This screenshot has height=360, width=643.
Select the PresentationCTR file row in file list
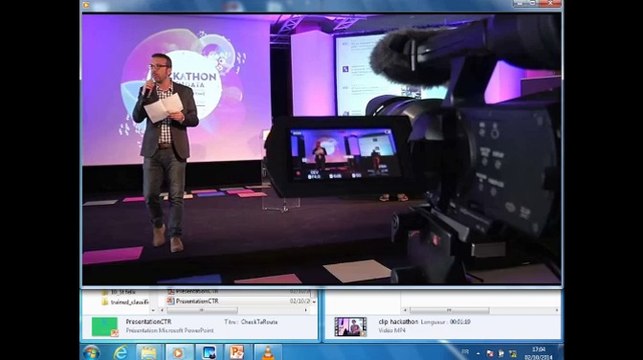(239, 301)
